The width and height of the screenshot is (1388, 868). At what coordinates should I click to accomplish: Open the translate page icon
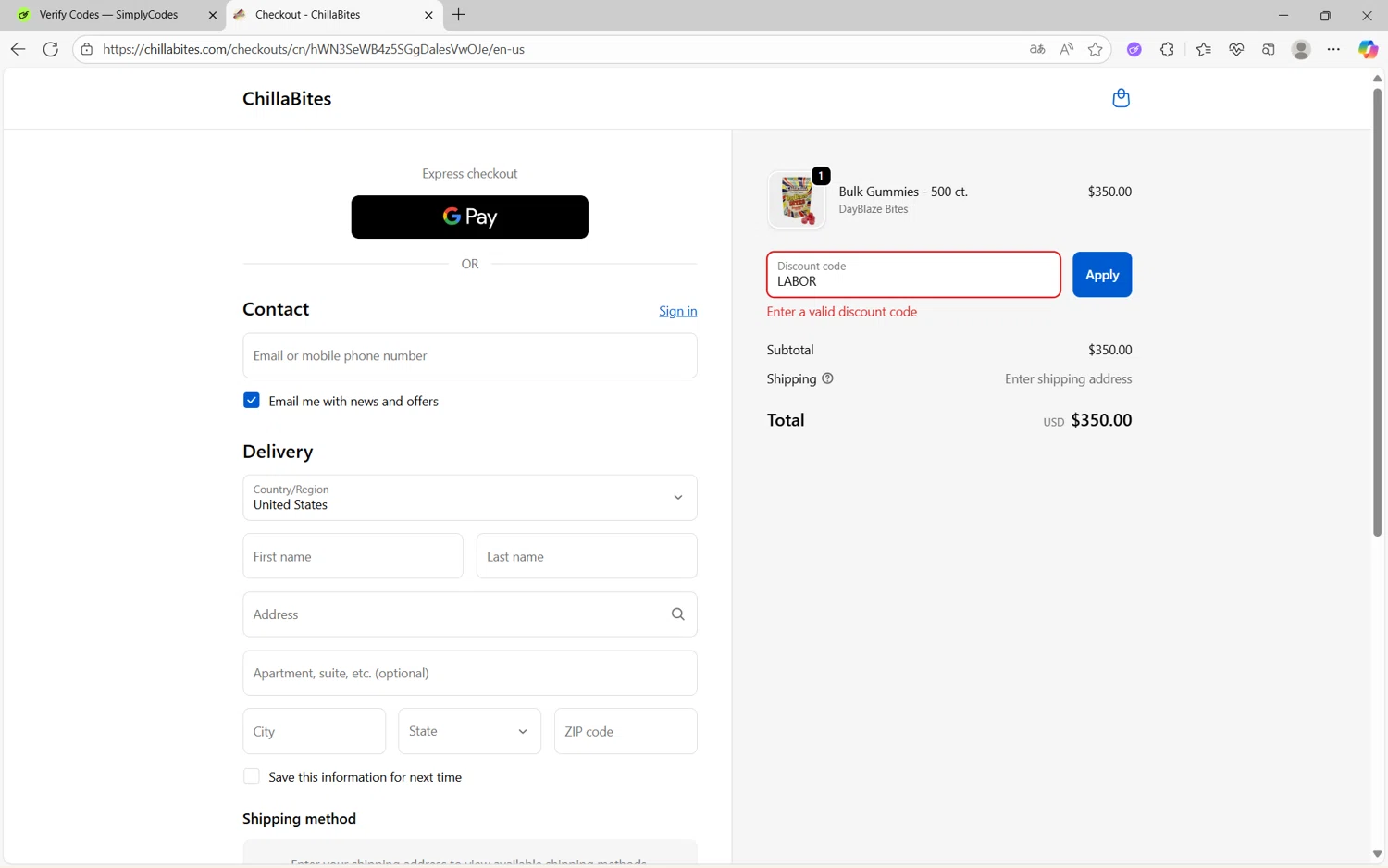[x=1037, y=49]
